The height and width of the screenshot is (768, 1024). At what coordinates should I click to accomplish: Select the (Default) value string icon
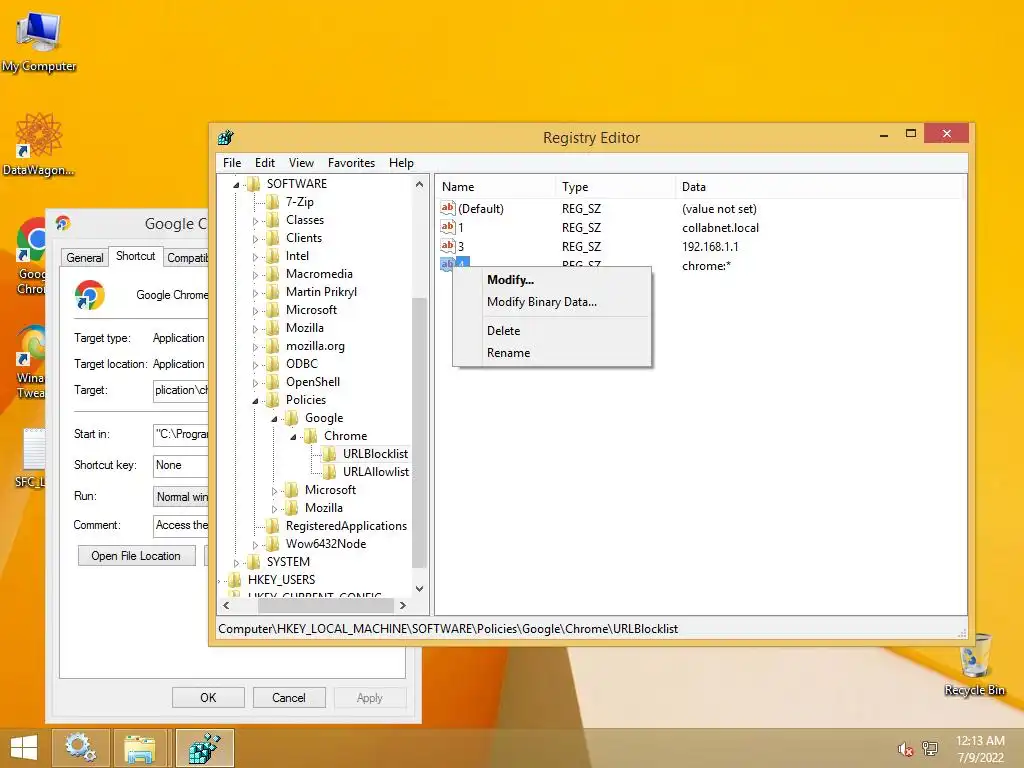pos(447,208)
